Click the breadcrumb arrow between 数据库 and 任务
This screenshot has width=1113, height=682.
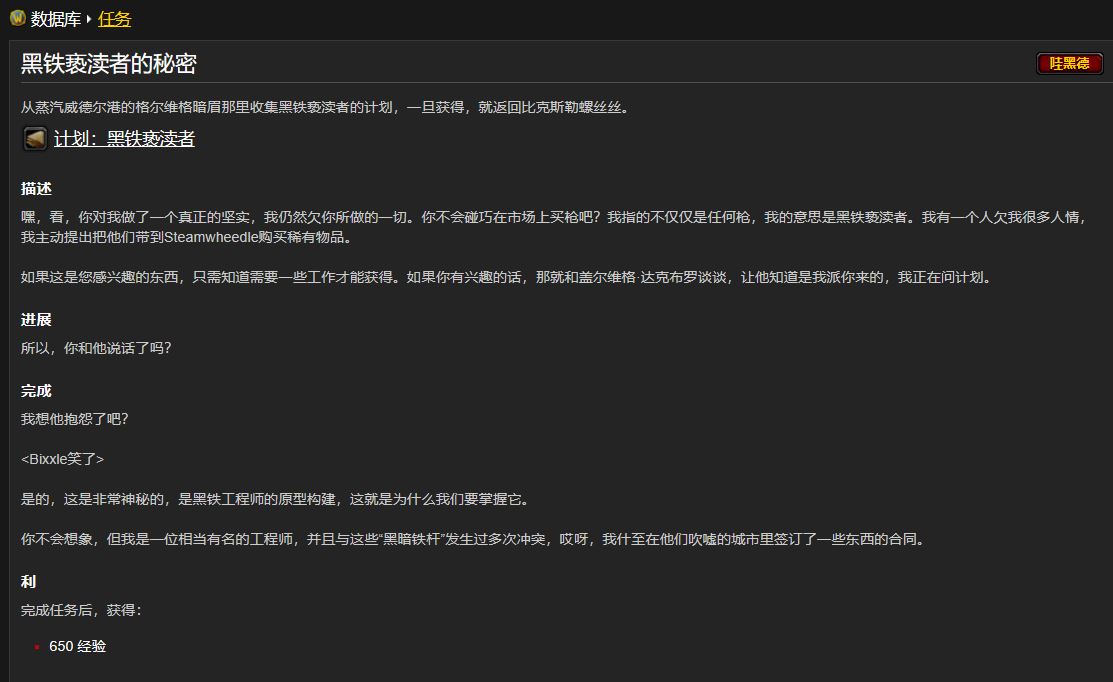click(89, 19)
